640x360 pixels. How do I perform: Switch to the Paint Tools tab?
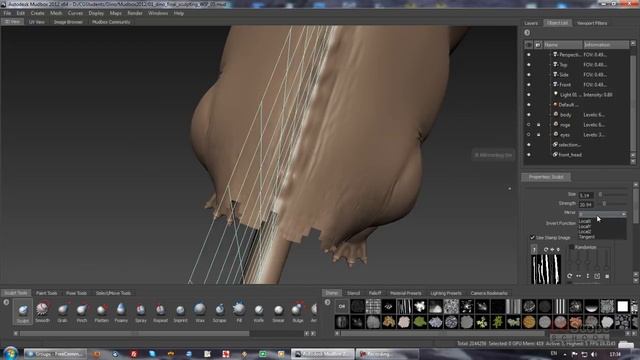(46, 293)
